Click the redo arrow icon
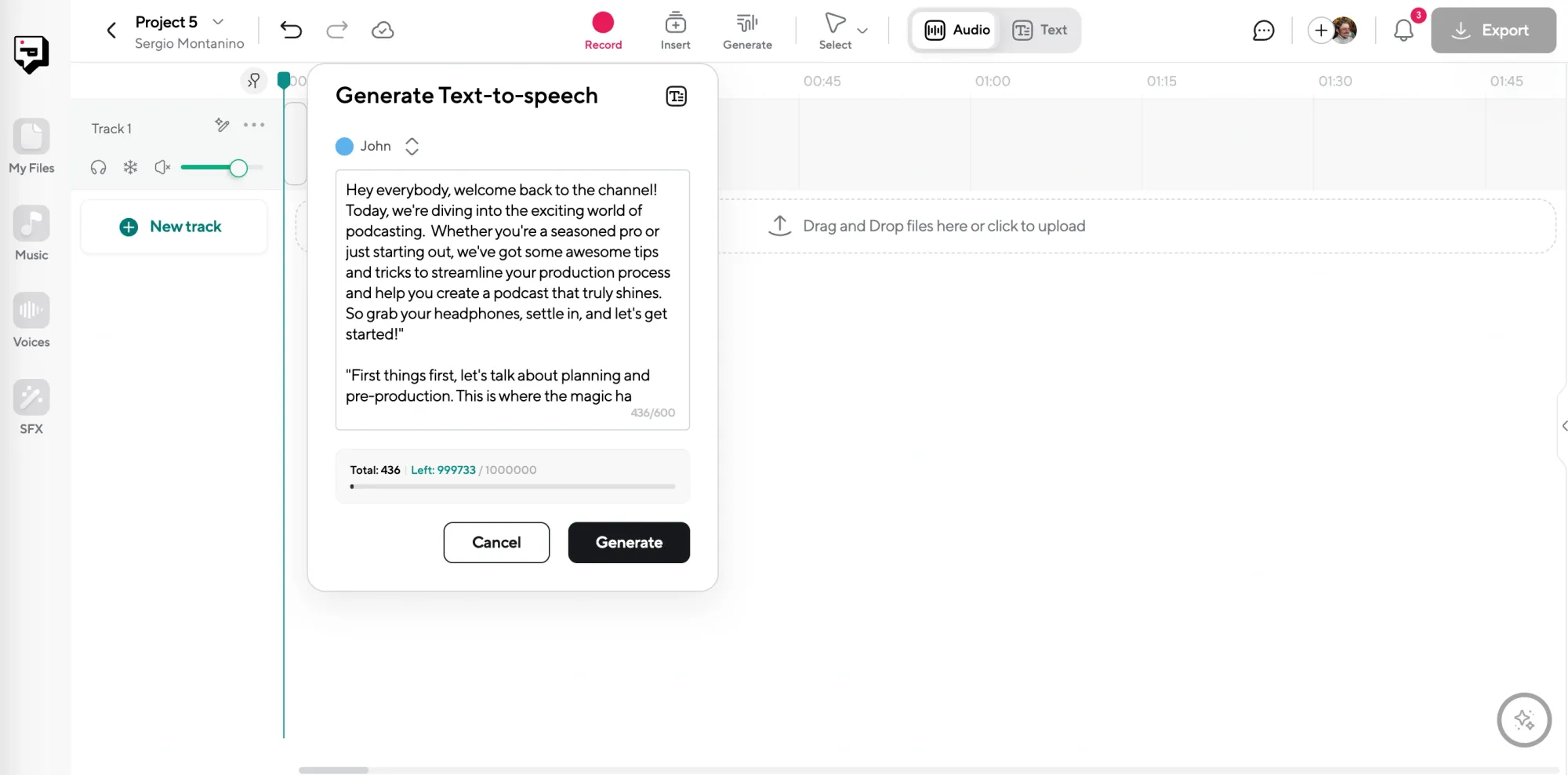Viewport: 1568px width, 775px height. (337, 30)
